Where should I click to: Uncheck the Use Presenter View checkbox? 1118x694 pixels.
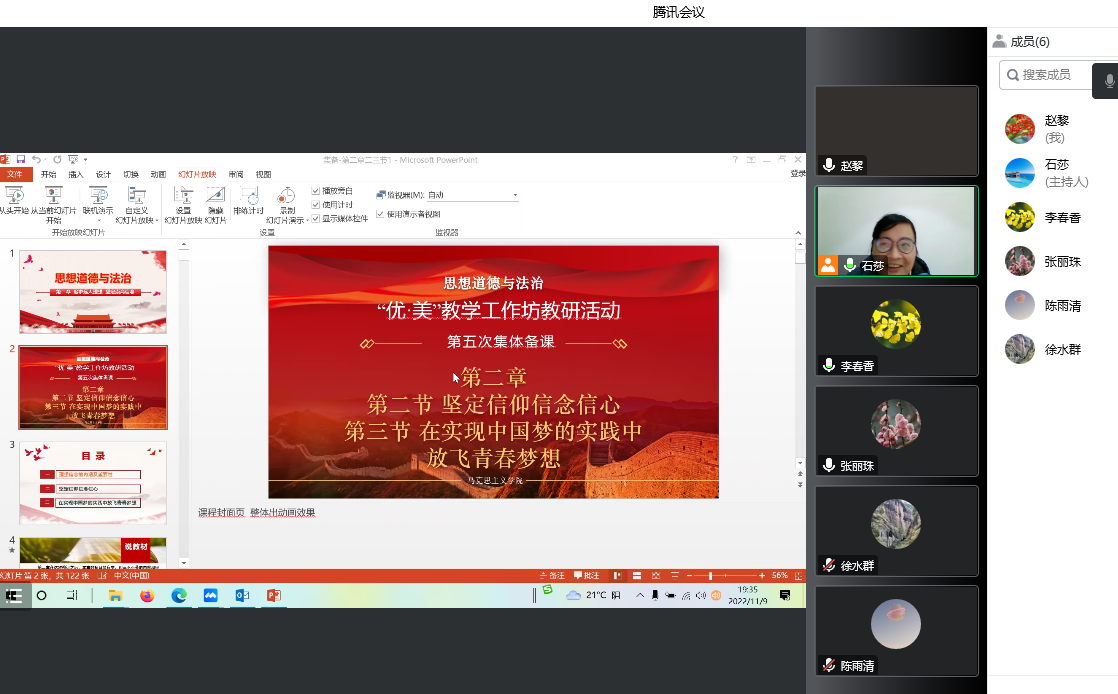click(380, 214)
